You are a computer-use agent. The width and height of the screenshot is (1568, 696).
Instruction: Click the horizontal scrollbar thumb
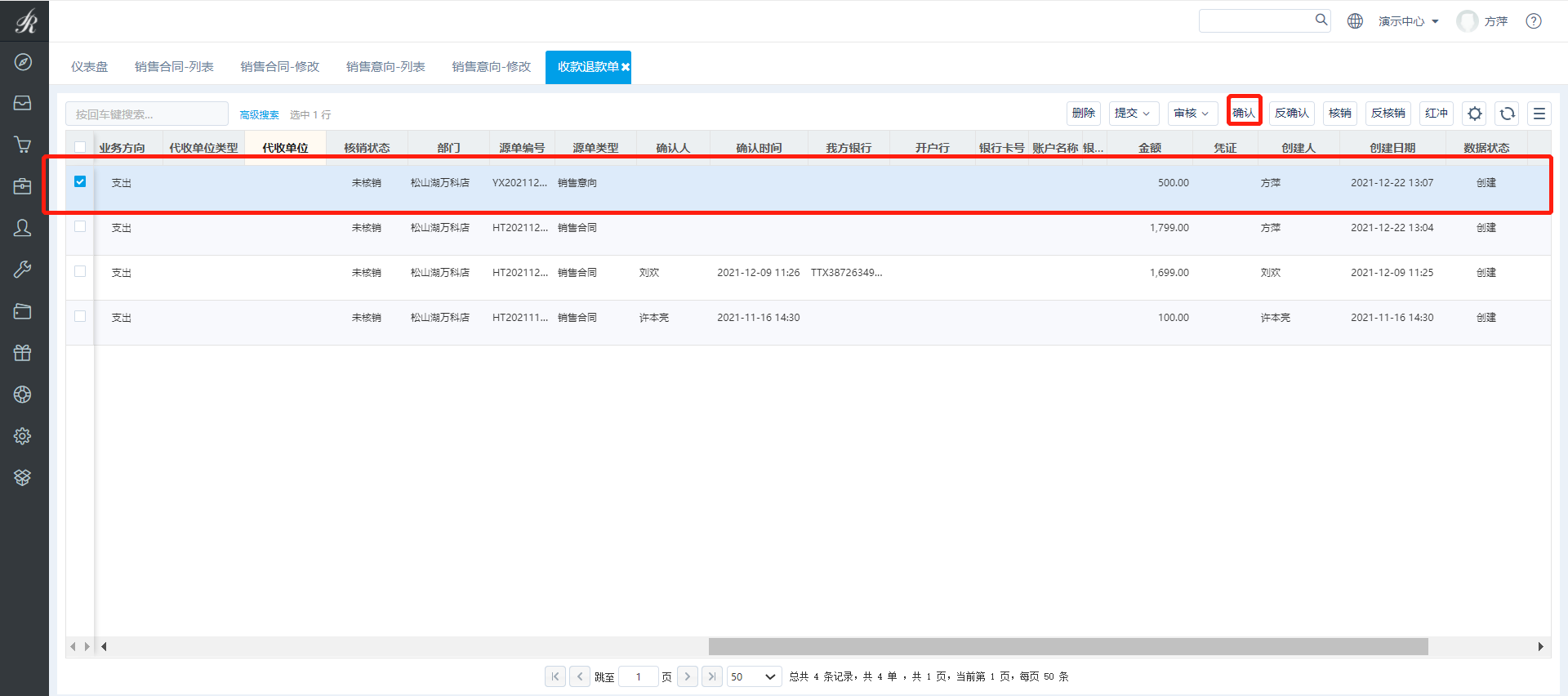click(1068, 646)
